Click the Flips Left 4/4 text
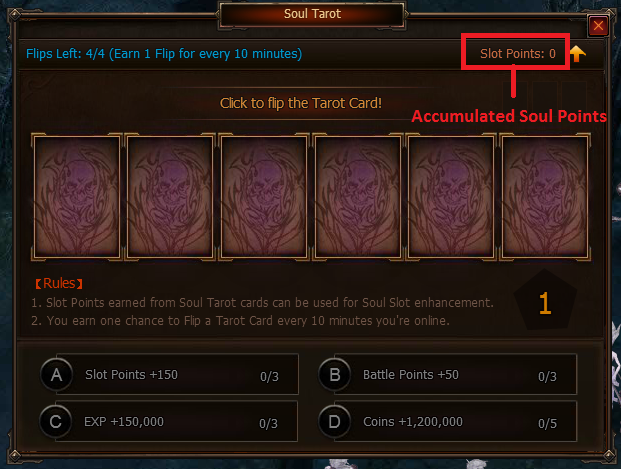This screenshot has width=621, height=469. click(164, 53)
